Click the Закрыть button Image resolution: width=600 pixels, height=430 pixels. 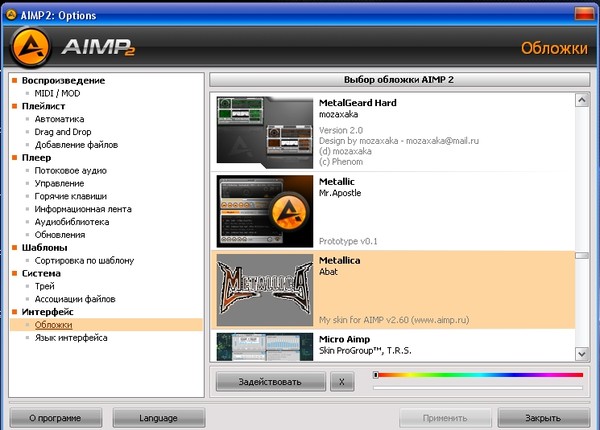point(543,418)
